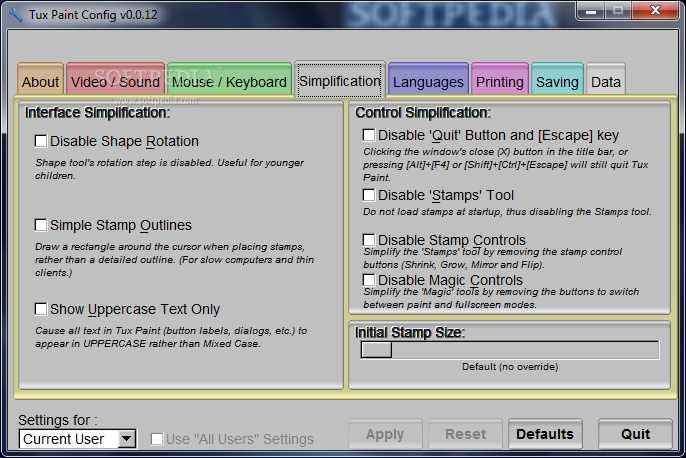Minimize the Tux Paint Config window
The height and width of the screenshot is (458, 686).
pyautogui.click(x=591, y=10)
